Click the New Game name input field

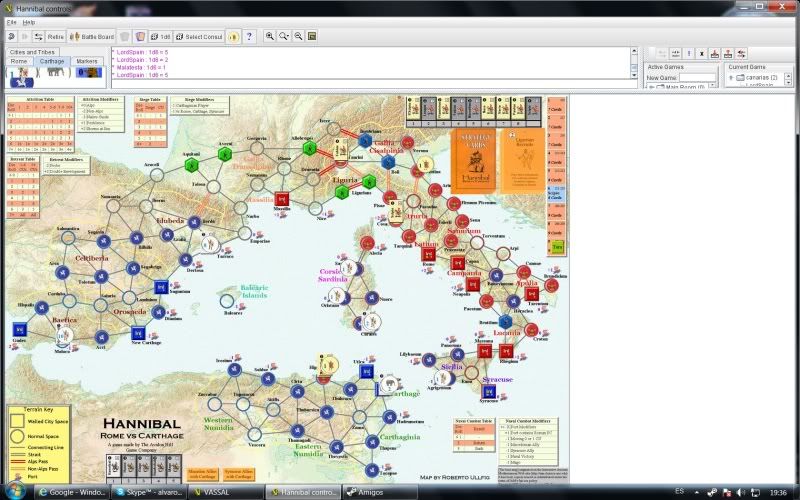tap(697, 78)
